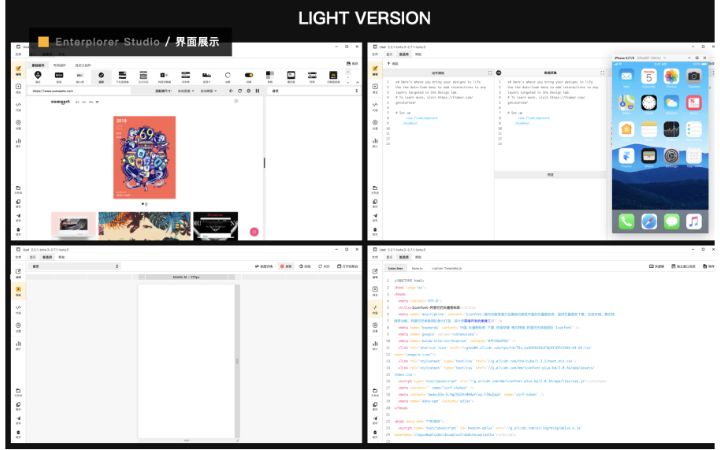Click orange highlighted sidebar icon in Mobile M window

pos(18,291)
